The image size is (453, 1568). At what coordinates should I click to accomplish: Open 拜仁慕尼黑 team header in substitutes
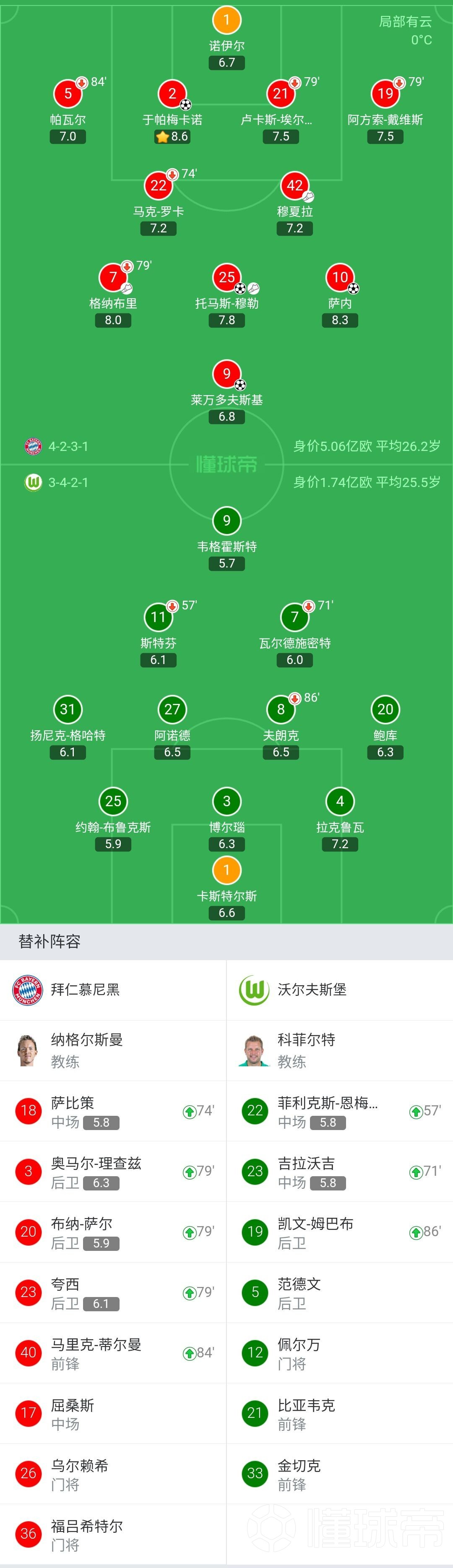point(113,990)
